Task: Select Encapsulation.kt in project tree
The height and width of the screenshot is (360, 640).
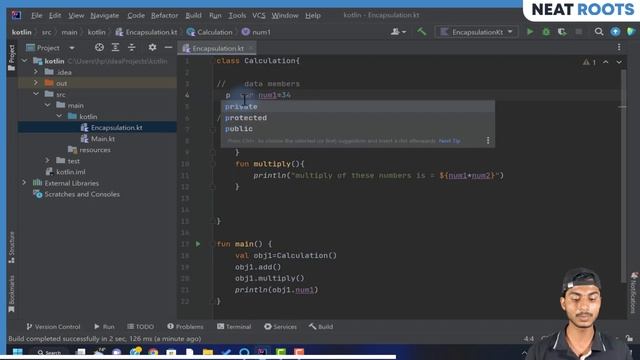Action: tap(116, 127)
